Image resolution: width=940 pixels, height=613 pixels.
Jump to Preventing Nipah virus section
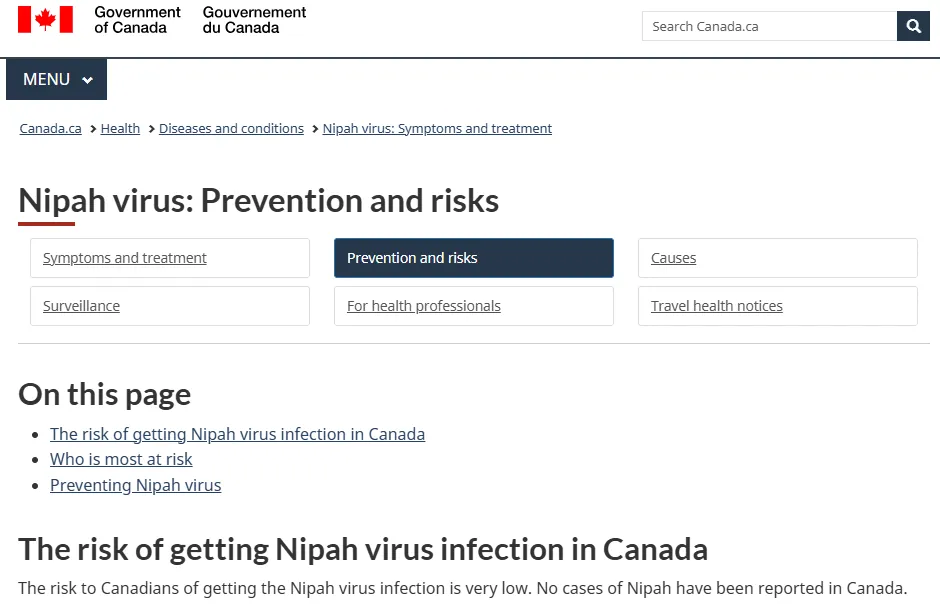135,486
